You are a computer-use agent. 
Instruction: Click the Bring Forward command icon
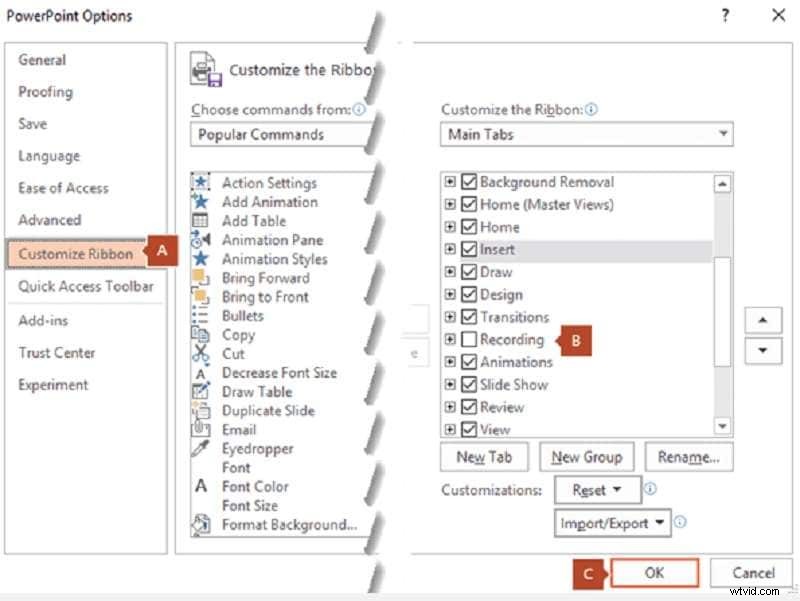(x=200, y=278)
